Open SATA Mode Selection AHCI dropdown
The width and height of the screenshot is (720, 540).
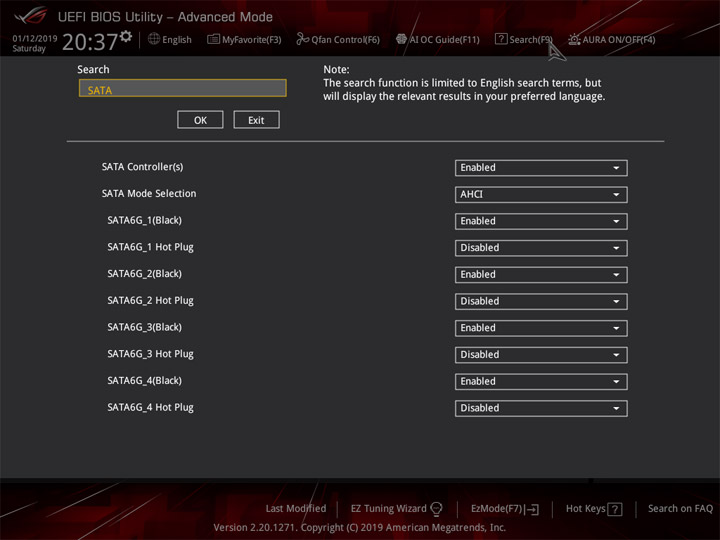(541, 195)
